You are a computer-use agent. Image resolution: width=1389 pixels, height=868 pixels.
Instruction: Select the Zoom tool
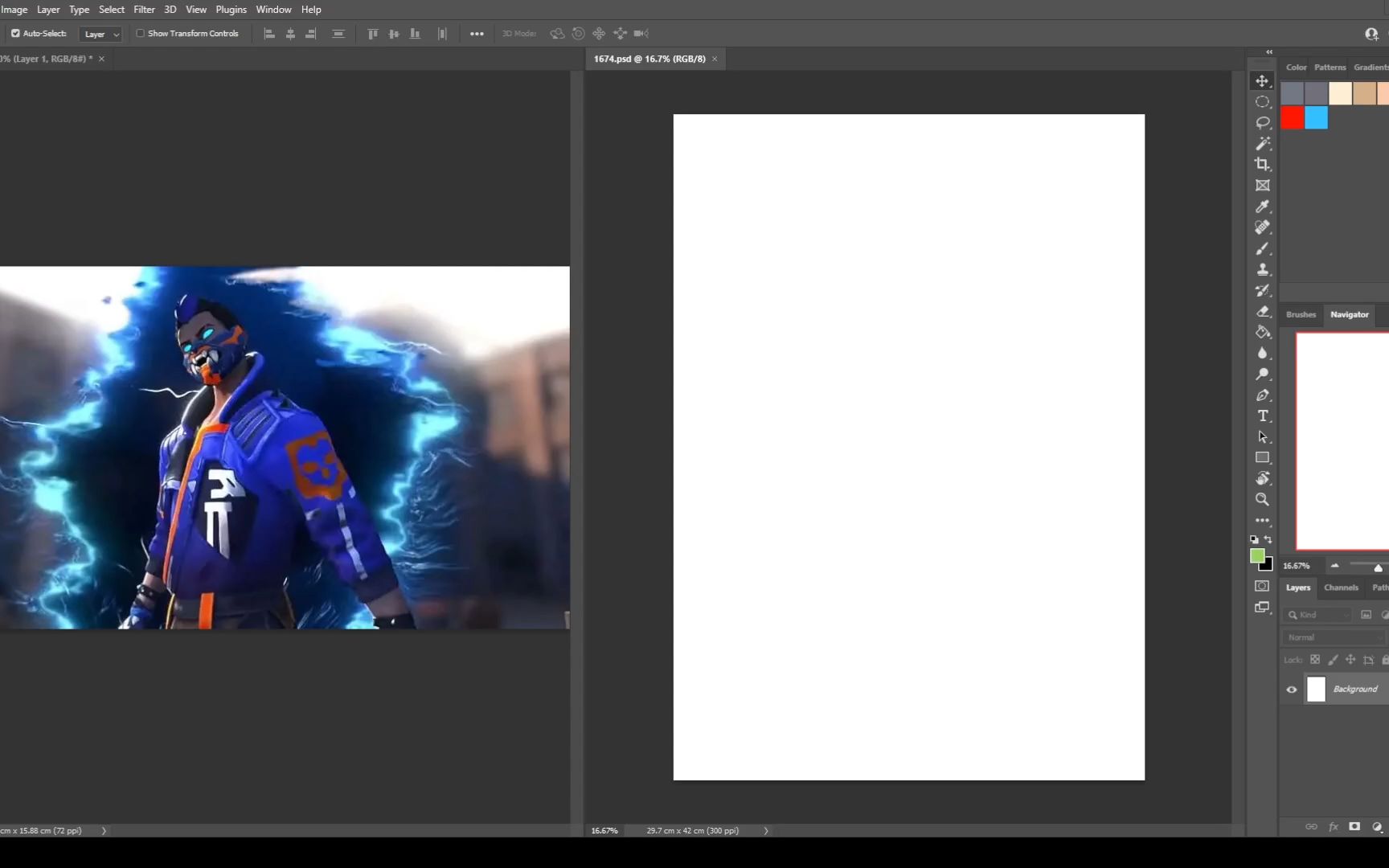pos(1262,499)
